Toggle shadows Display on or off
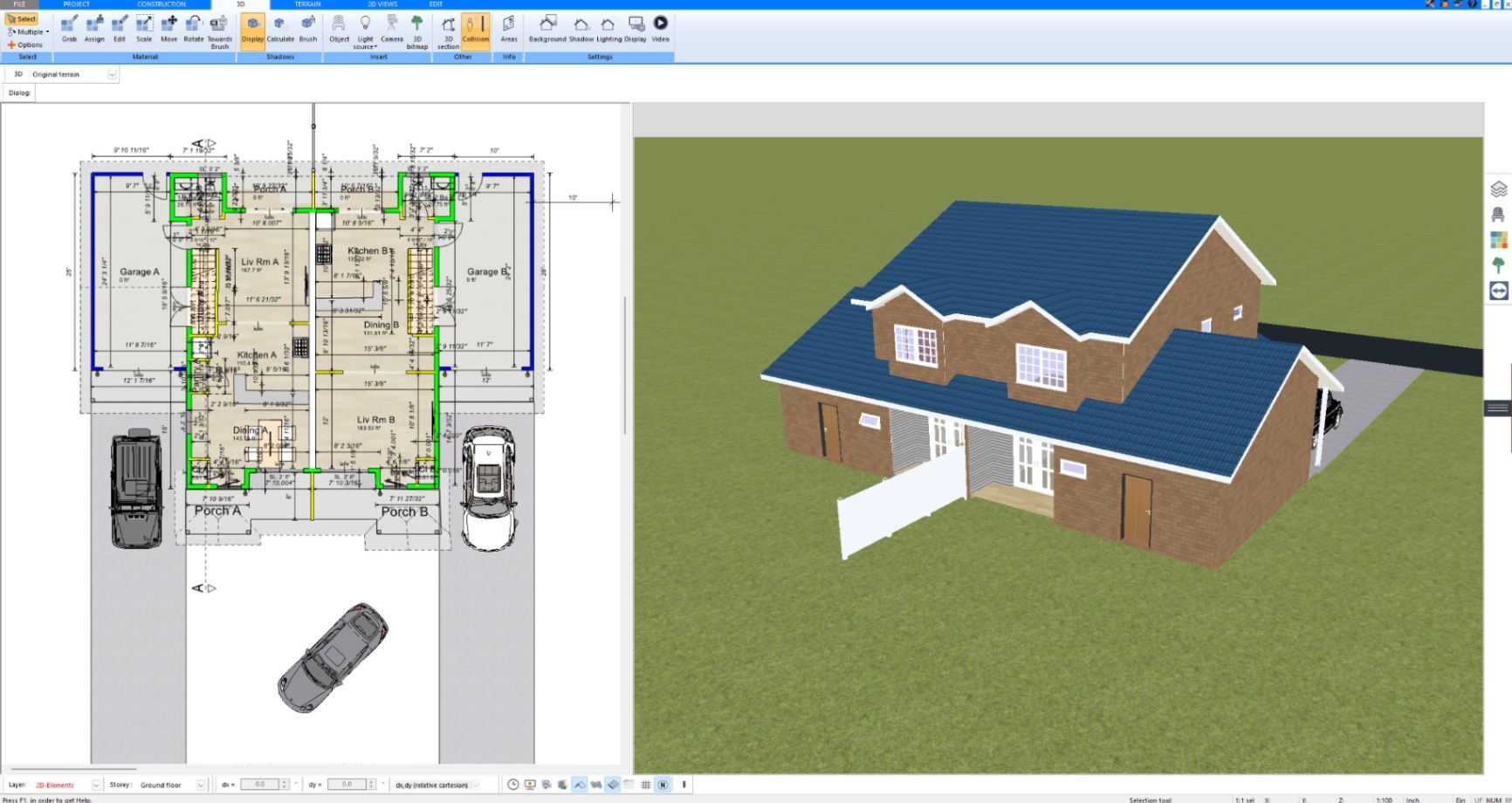Viewport: 1512px width, 803px height. click(252, 30)
